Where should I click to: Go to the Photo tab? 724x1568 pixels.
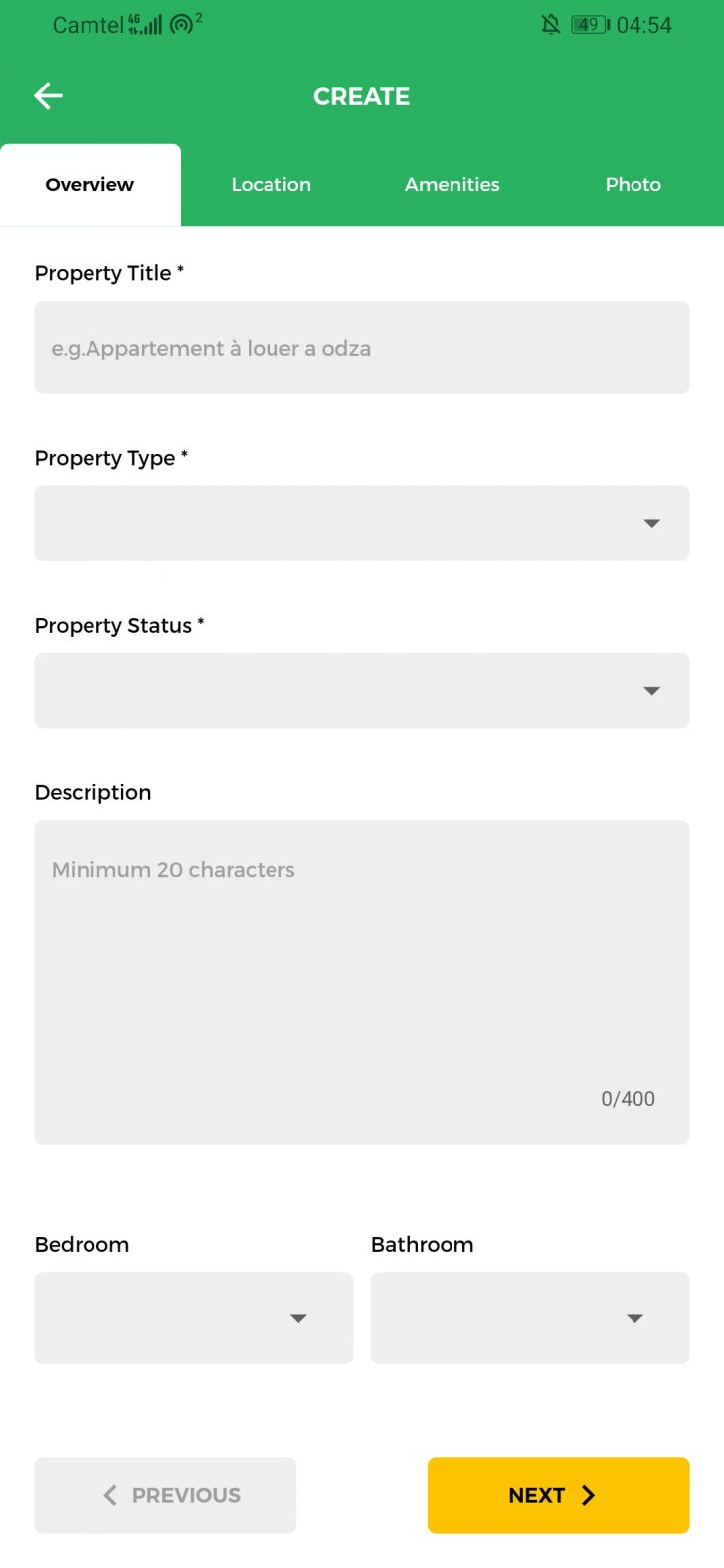point(633,185)
